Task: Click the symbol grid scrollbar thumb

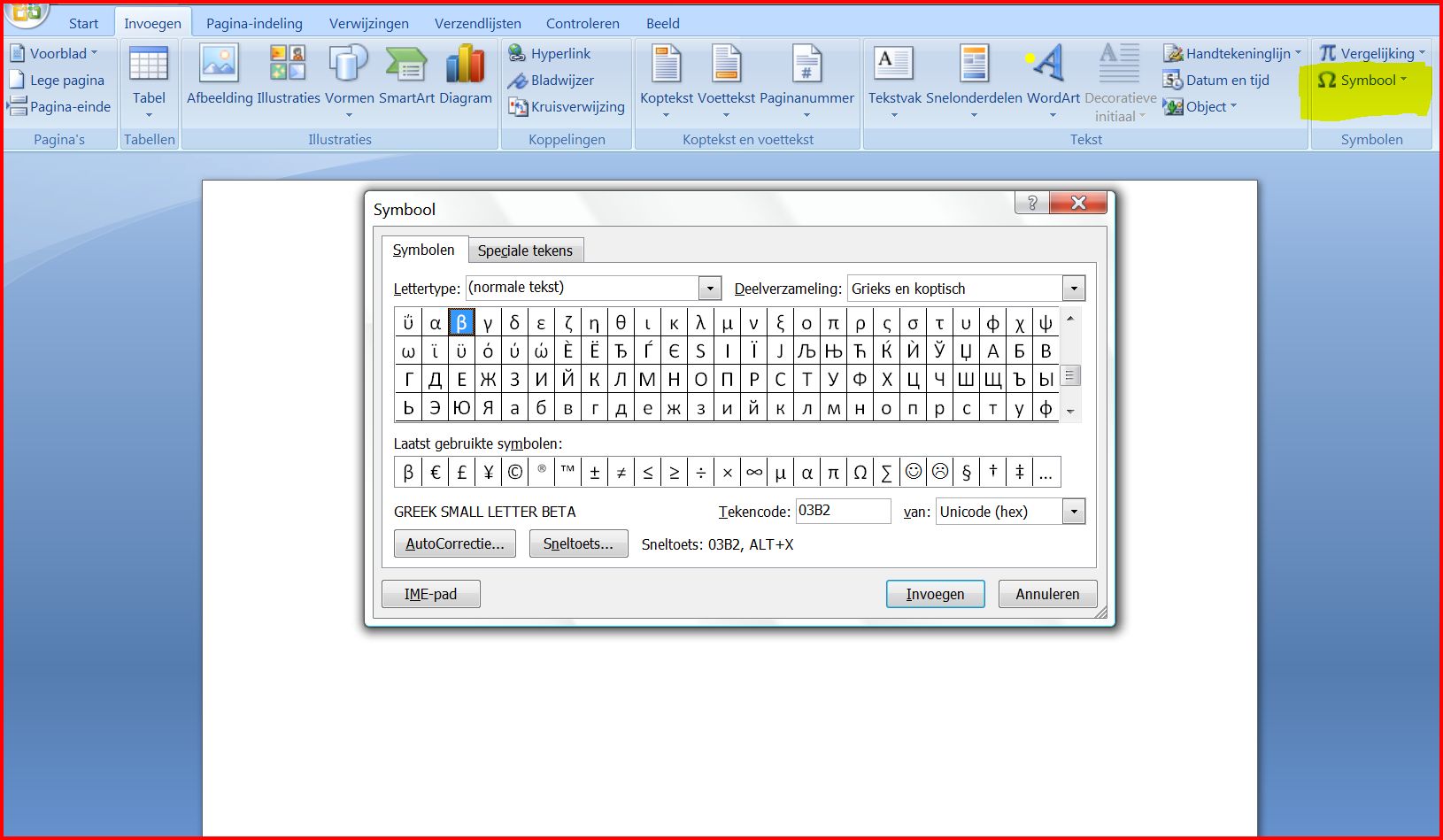Action: pos(1070,376)
